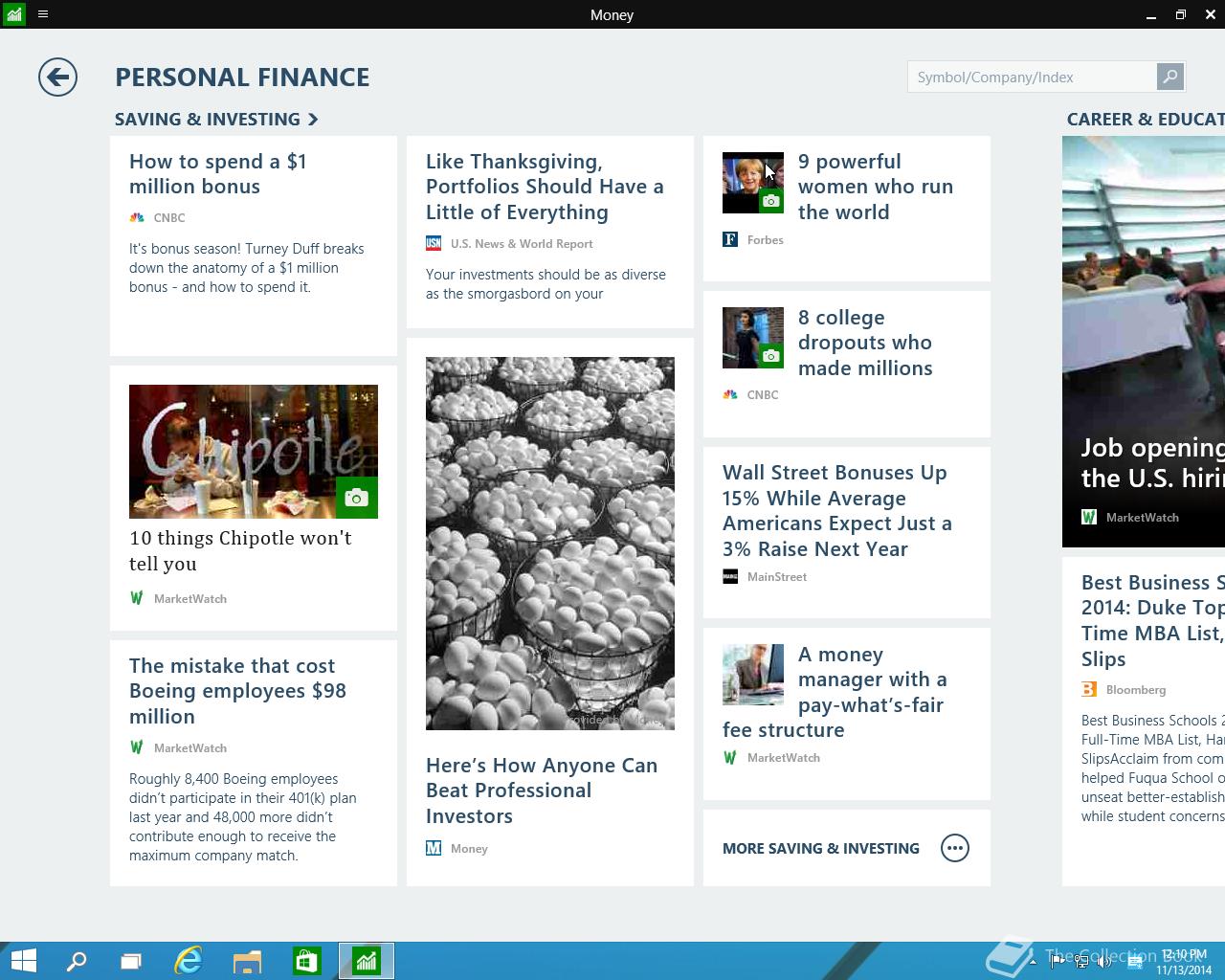Click the money manager thumbnail image
1225x980 pixels.
pyautogui.click(x=753, y=675)
